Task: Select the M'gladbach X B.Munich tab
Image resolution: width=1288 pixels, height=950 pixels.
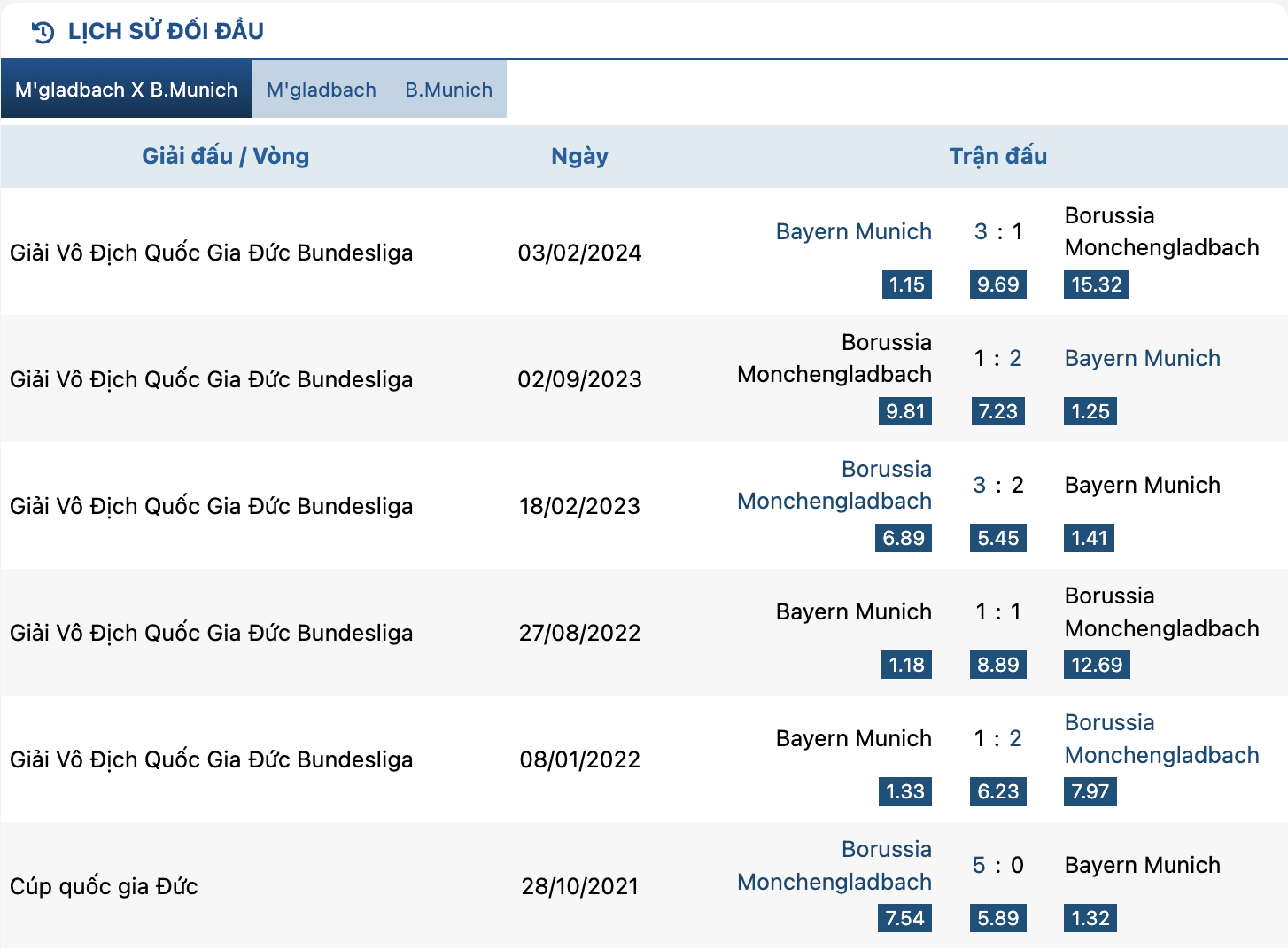Action: pos(127,90)
